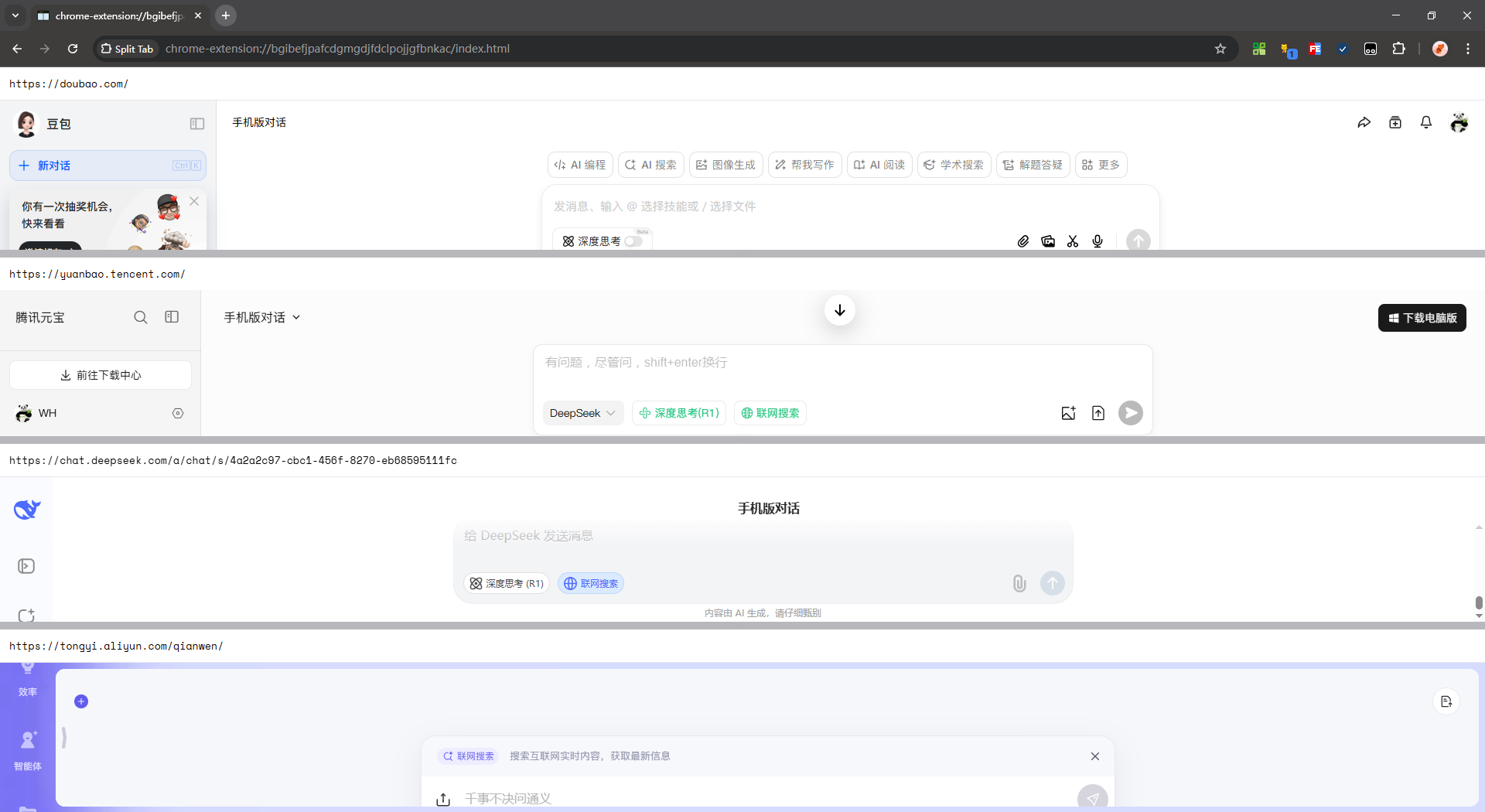This screenshot has width=1485, height=812.
Task: Enable the 深度思考 Beta toggle in Doubao
Action: pyautogui.click(x=634, y=241)
